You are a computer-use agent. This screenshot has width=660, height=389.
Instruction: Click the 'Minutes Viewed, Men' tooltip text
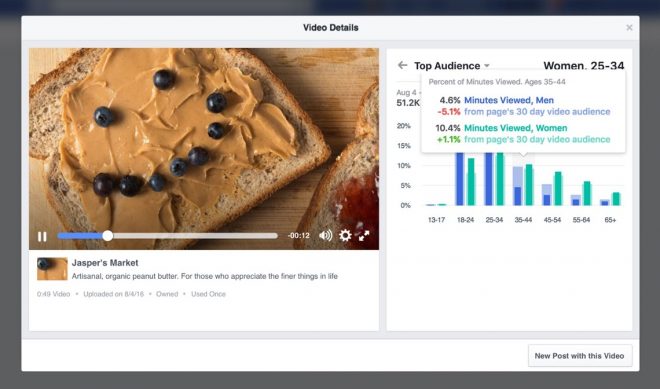coord(509,100)
